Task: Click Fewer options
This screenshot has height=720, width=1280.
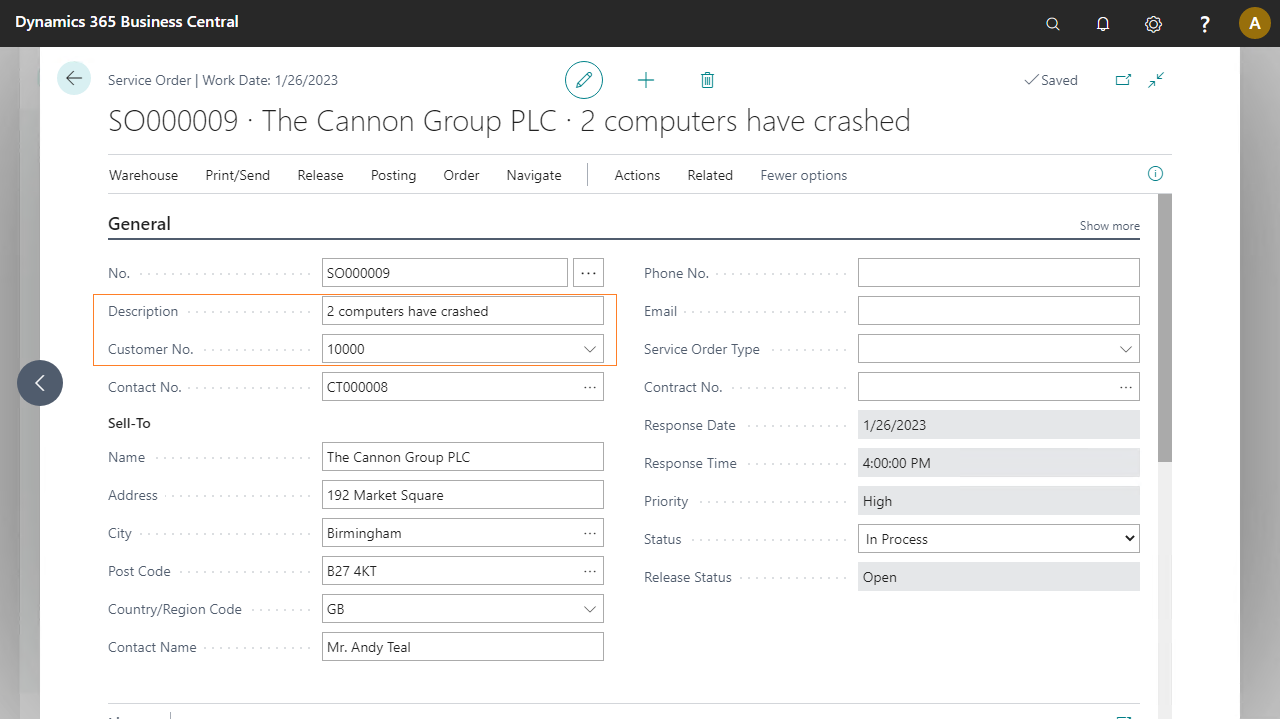Action: tap(803, 175)
